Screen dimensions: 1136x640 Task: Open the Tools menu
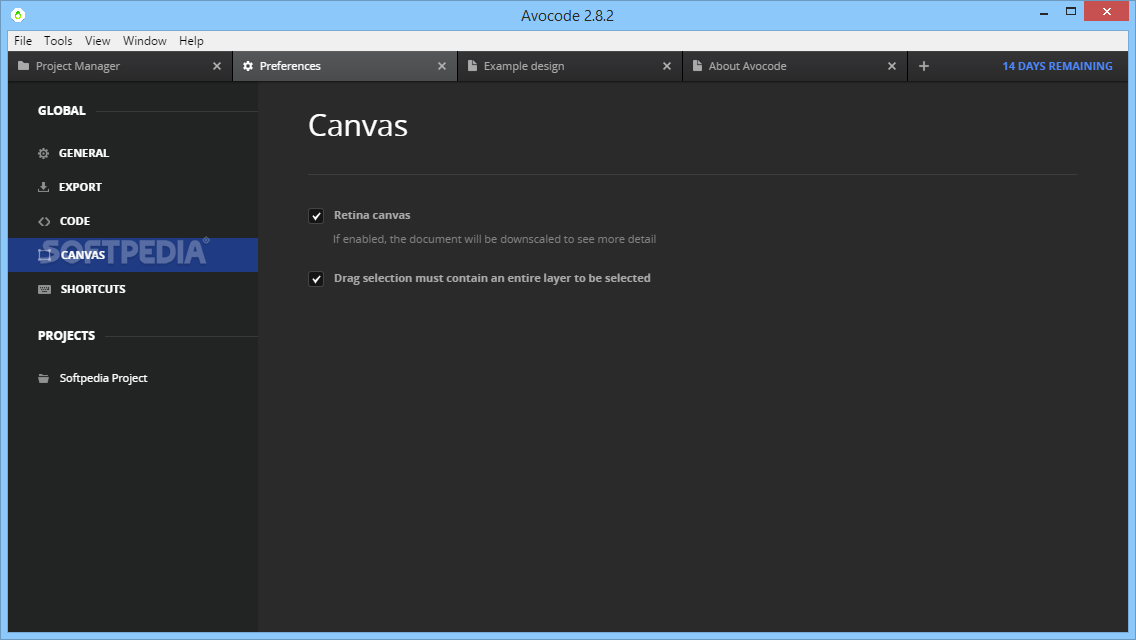58,41
